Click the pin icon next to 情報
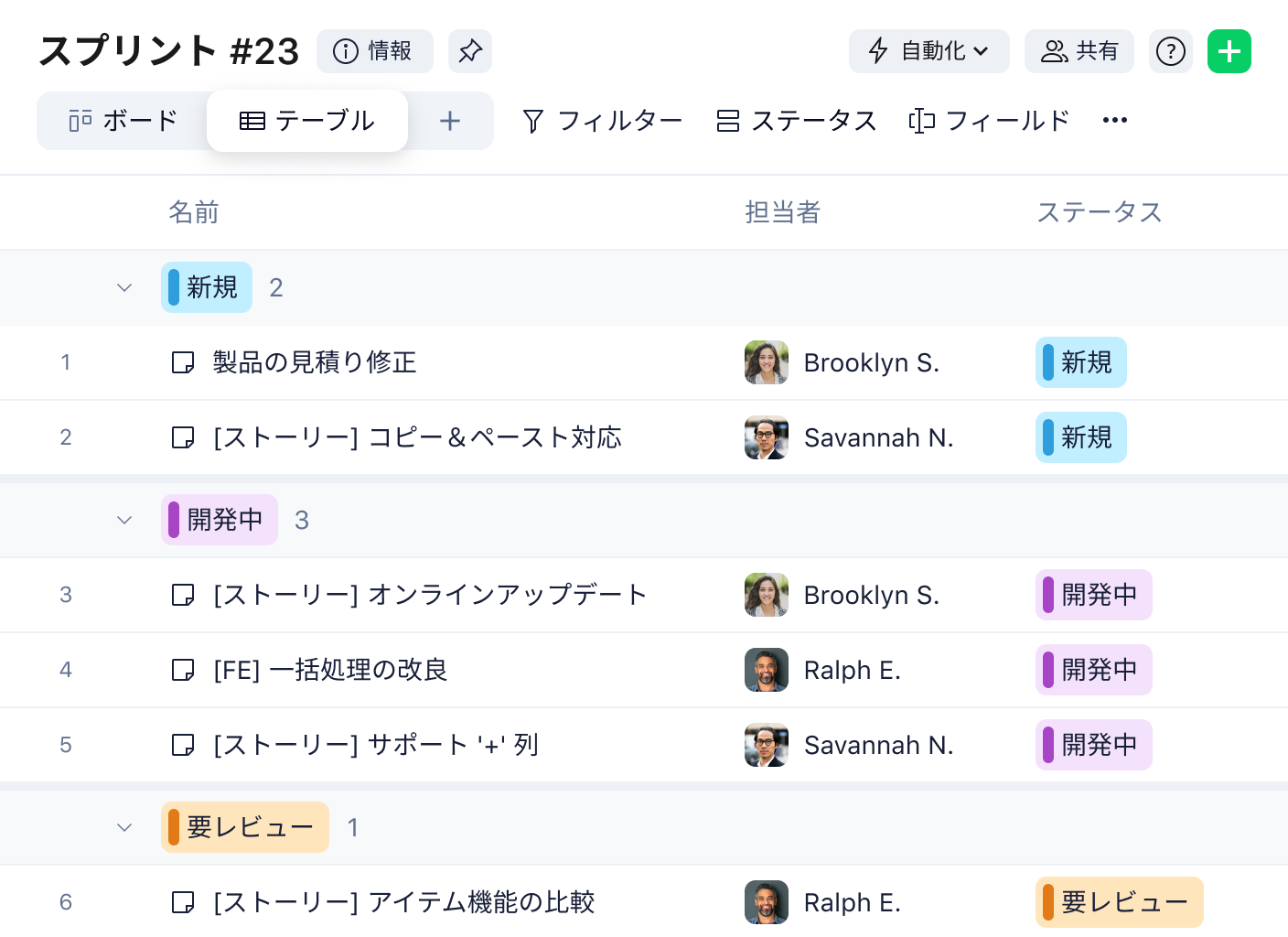 [470, 51]
